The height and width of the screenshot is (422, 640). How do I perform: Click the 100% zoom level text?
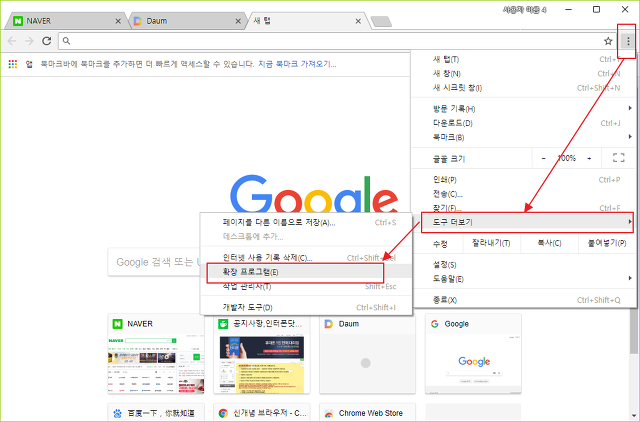tap(567, 158)
